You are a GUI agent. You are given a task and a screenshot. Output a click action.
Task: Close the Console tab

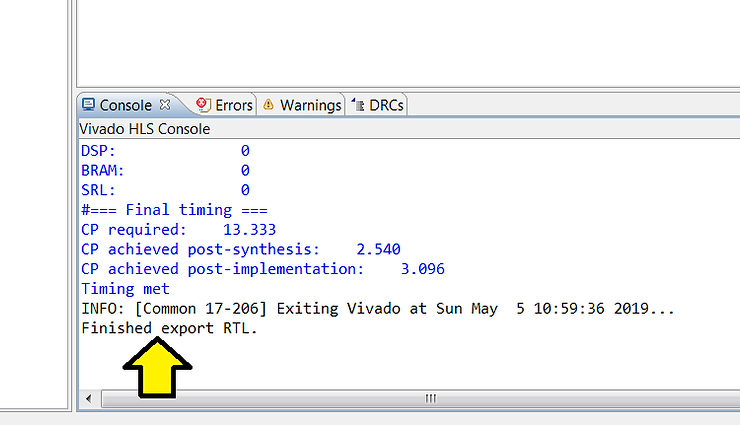[165, 104]
